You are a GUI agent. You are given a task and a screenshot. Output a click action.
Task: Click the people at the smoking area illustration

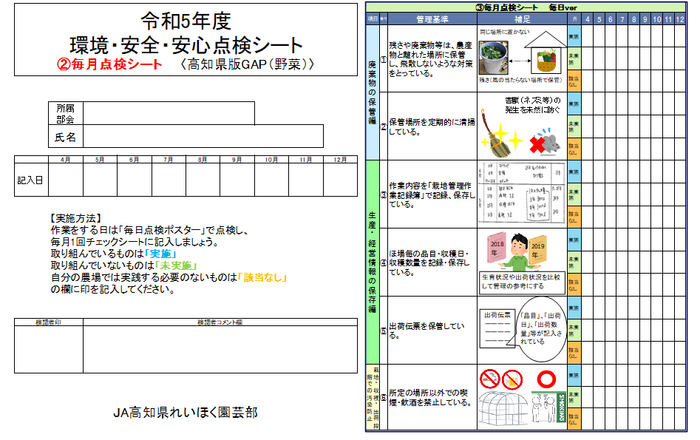[x=549, y=408]
